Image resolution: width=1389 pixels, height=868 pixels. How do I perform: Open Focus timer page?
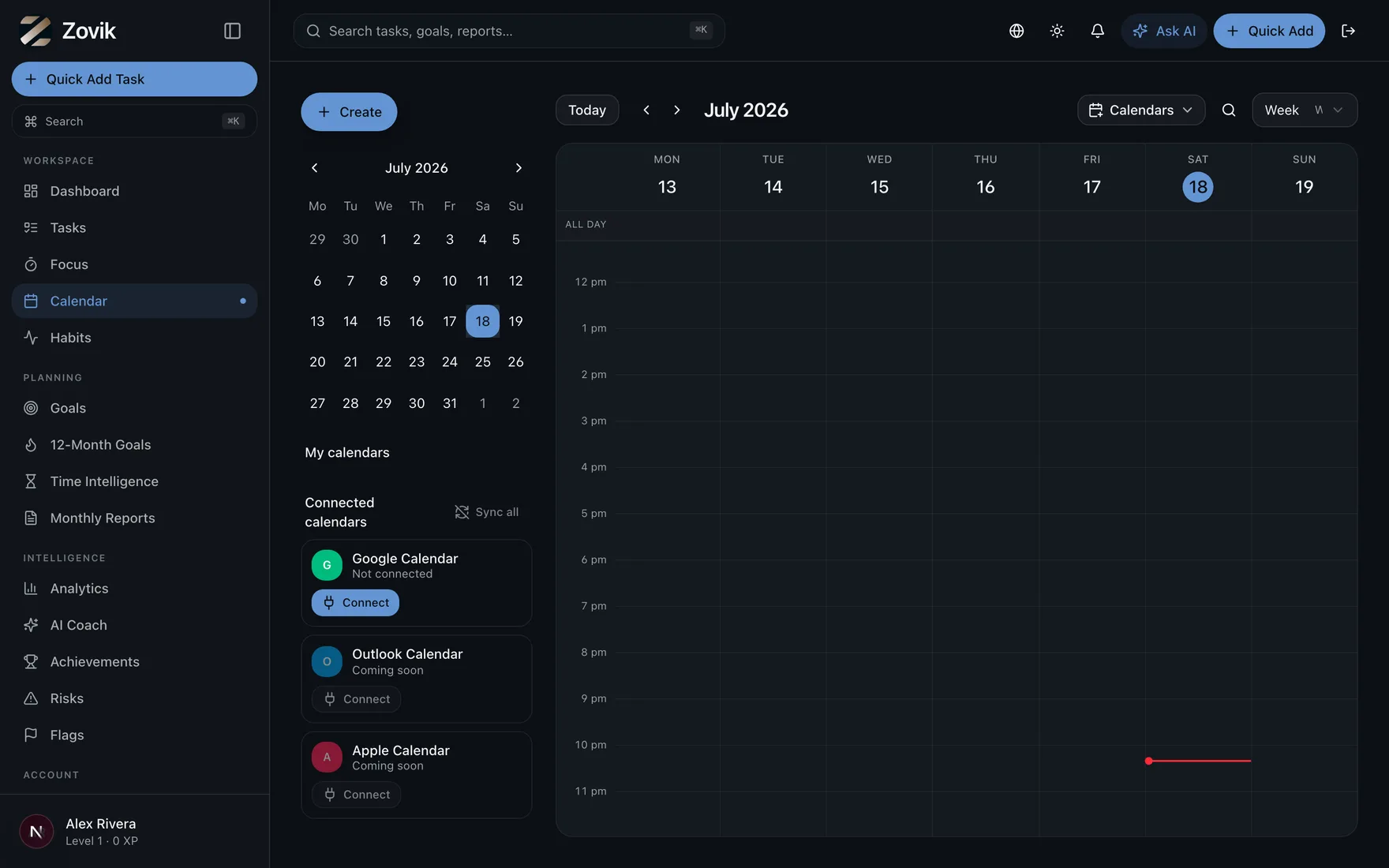coord(134,264)
